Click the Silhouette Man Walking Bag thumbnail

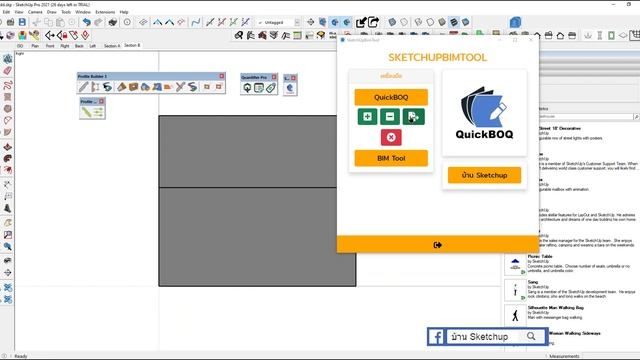click(x=515, y=315)
